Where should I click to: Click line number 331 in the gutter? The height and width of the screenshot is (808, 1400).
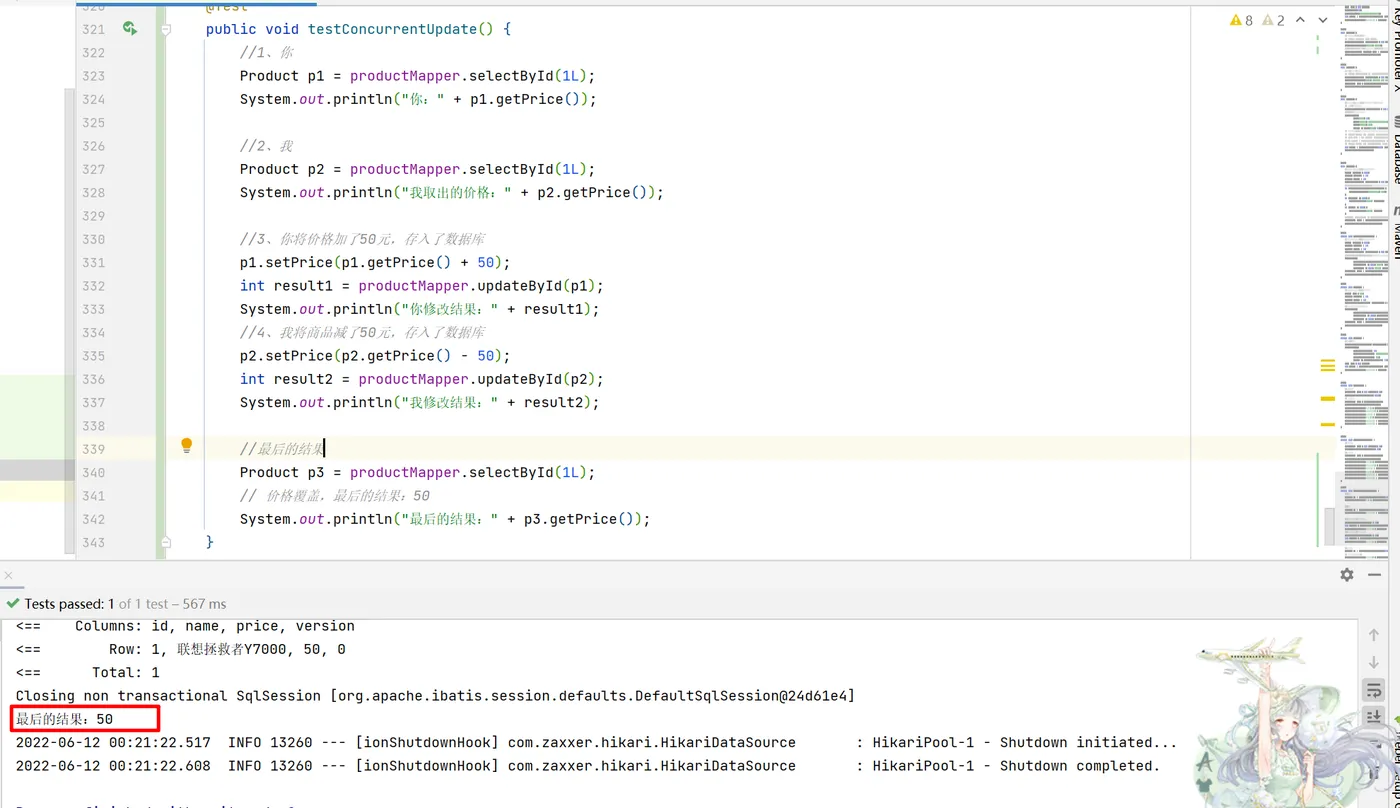(93, 263)
